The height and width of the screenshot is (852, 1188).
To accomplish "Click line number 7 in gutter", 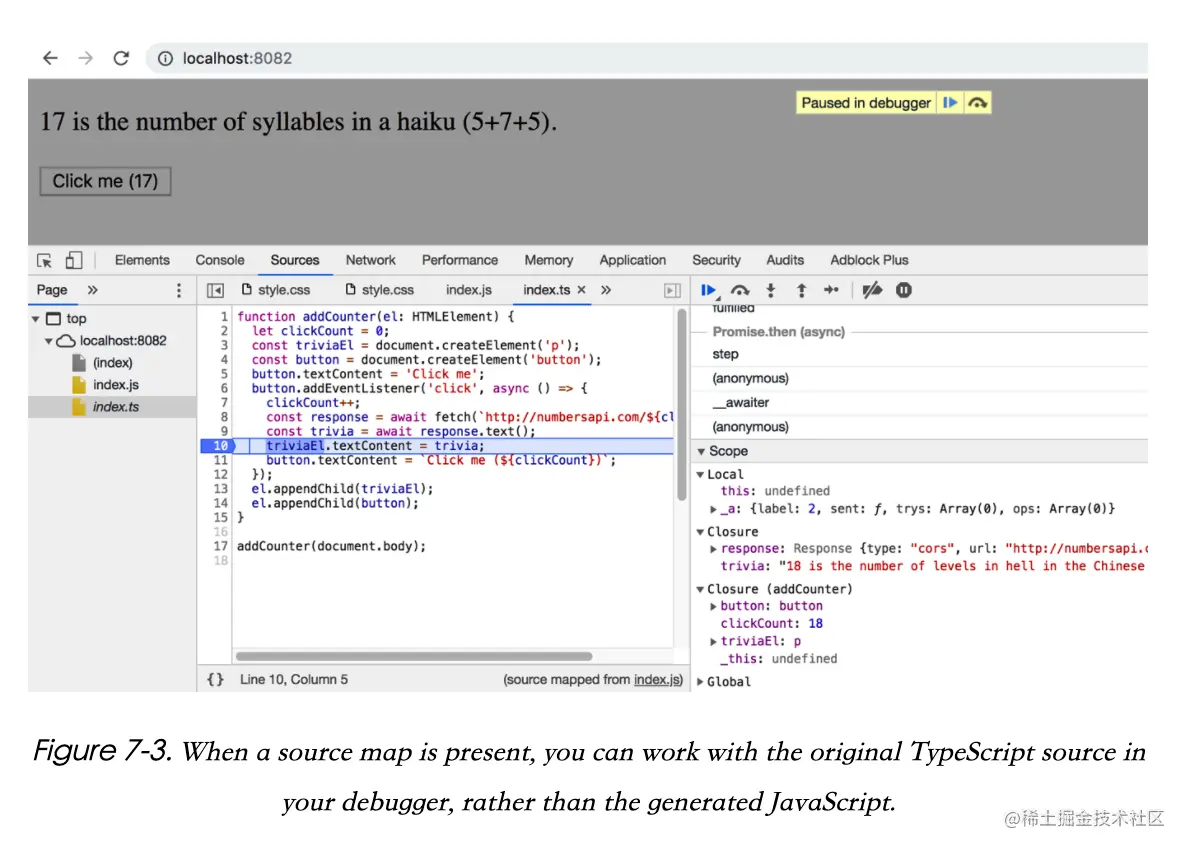I will click(224, 403).
